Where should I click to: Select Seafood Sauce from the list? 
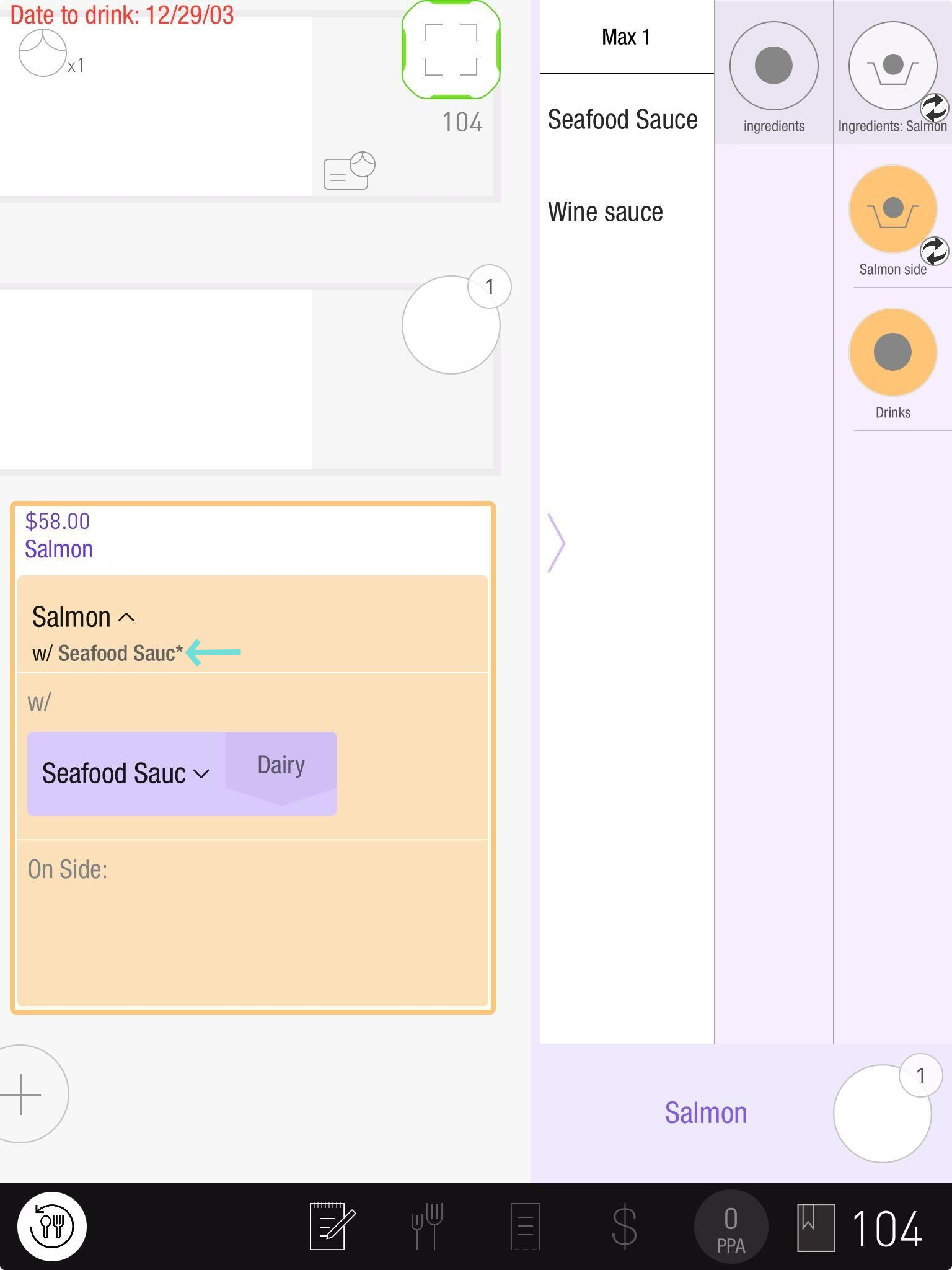click(x=622, y=120)
